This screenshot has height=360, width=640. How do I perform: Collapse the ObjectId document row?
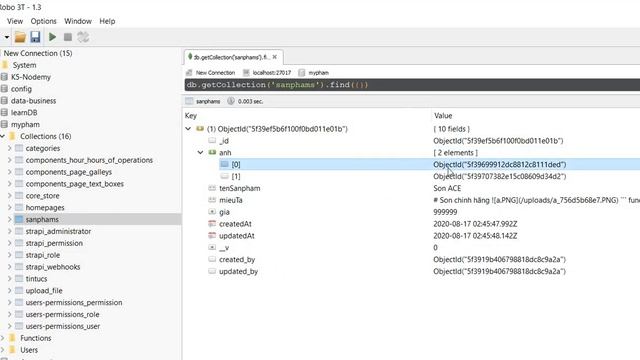point(188,129)
